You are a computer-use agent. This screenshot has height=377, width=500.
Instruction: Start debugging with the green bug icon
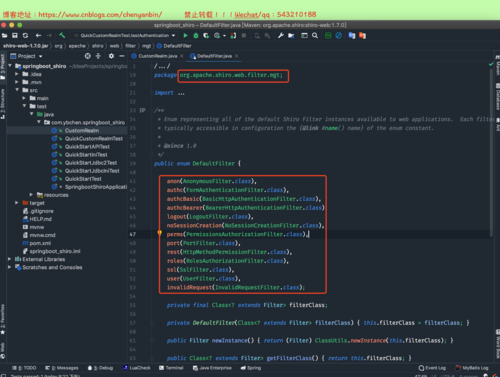tap(196, 35)
